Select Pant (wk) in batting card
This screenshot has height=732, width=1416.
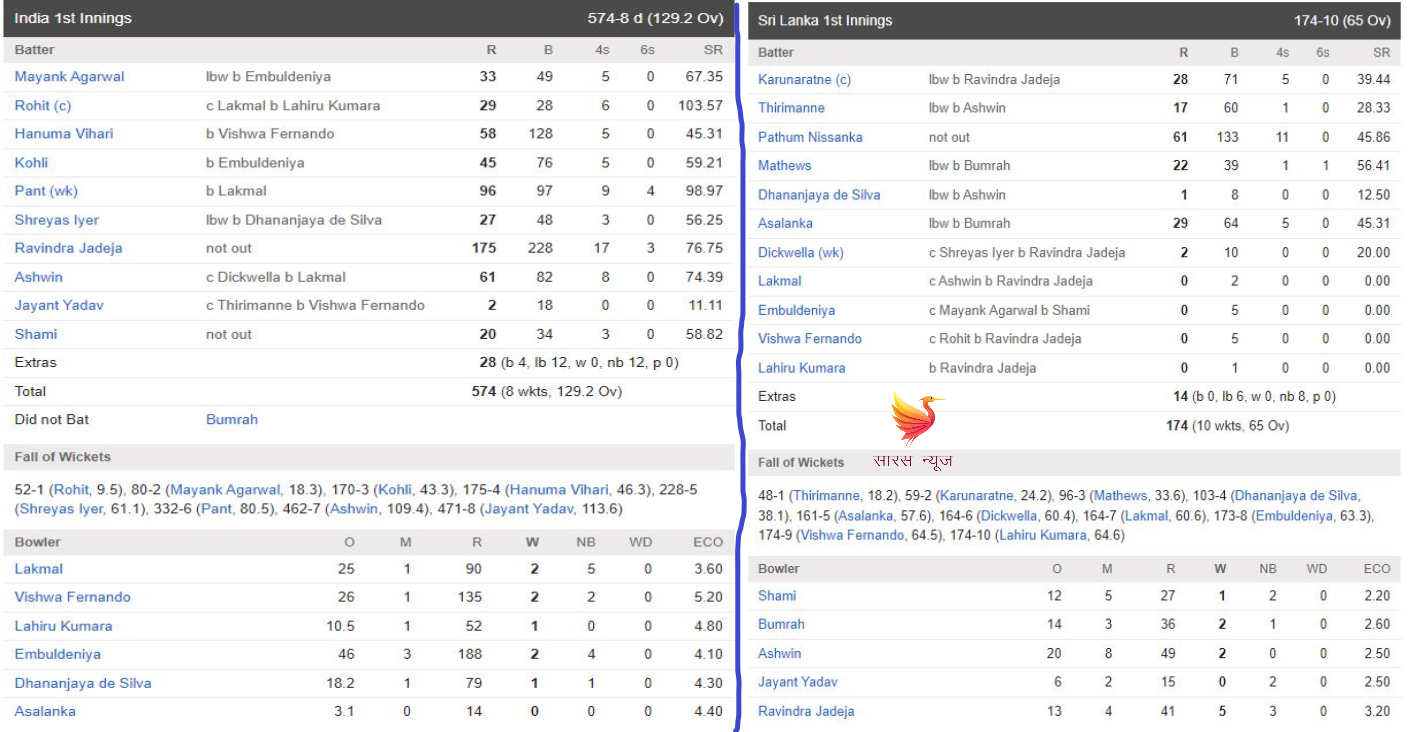coord(46,191)
